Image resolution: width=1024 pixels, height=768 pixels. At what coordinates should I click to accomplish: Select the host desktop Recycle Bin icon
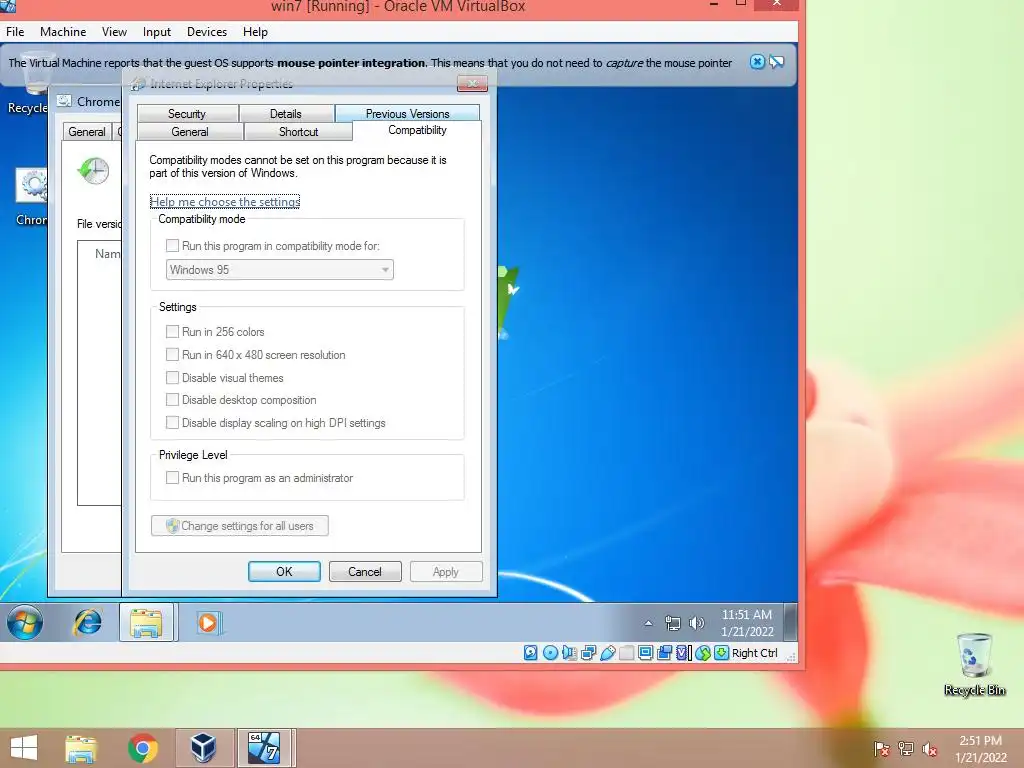(974, 664)
